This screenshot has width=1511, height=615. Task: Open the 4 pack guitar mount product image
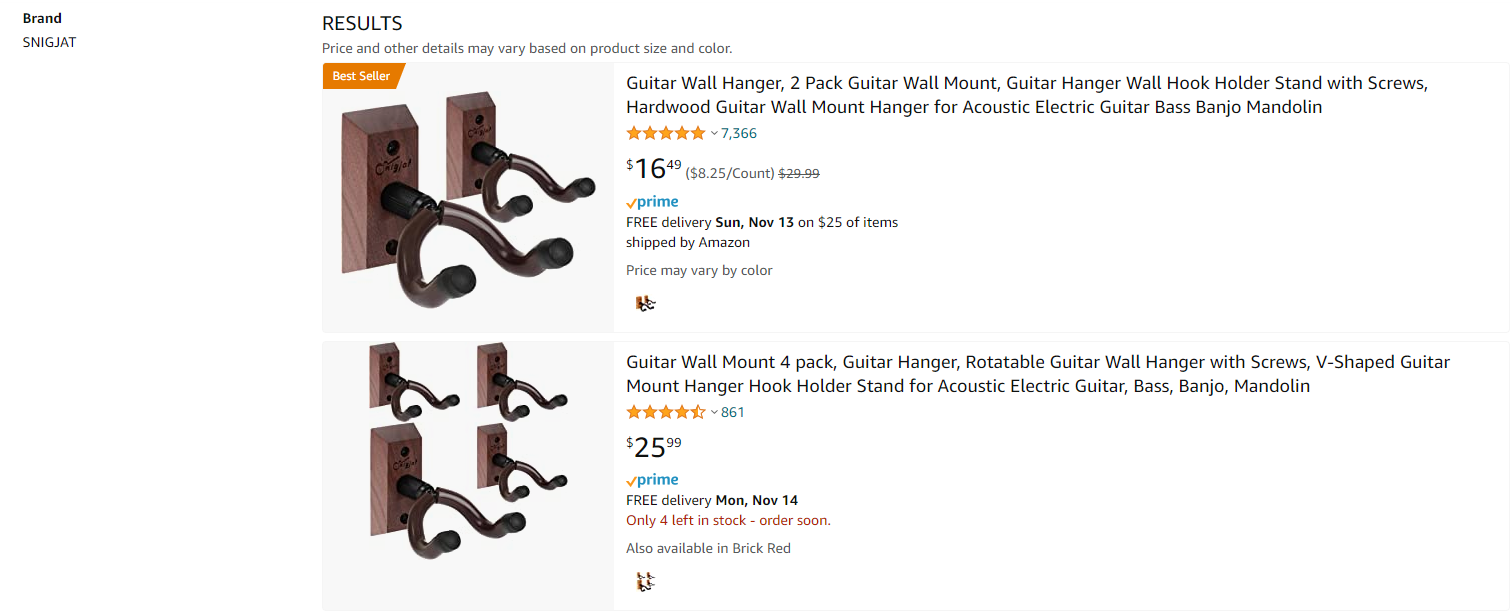pyautogui.click(x=468, y=476)
